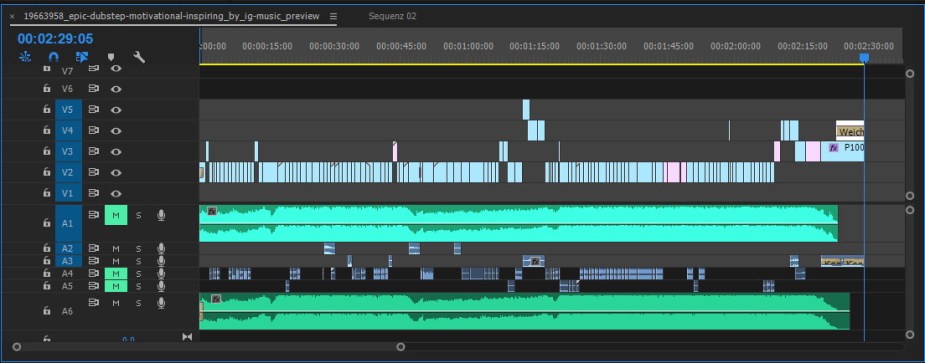
Task: Click audio tracks vertical scroll top handle
Action: [x=910, y=210]
